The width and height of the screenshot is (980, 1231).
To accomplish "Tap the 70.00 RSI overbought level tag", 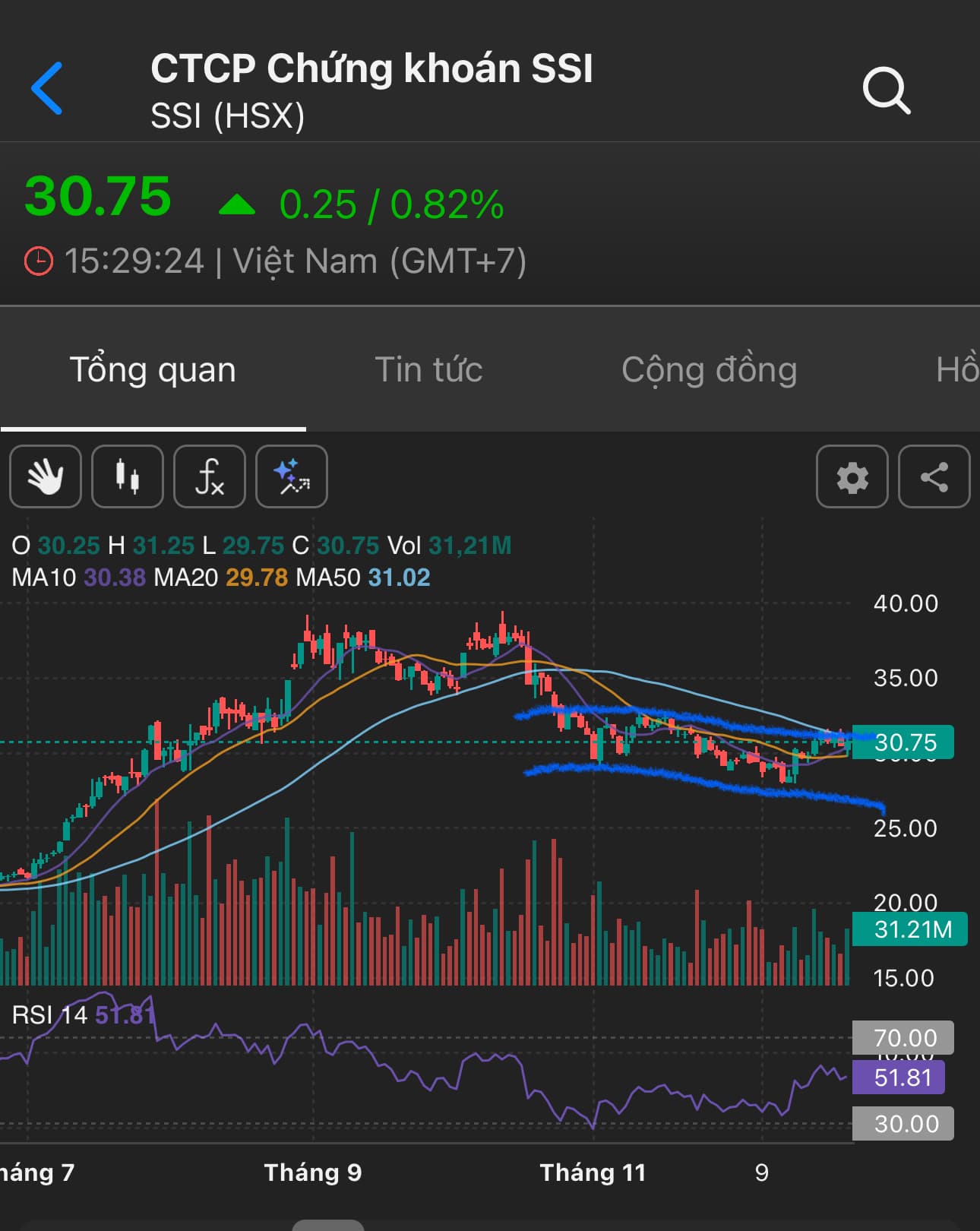I will pos(903,1037).
